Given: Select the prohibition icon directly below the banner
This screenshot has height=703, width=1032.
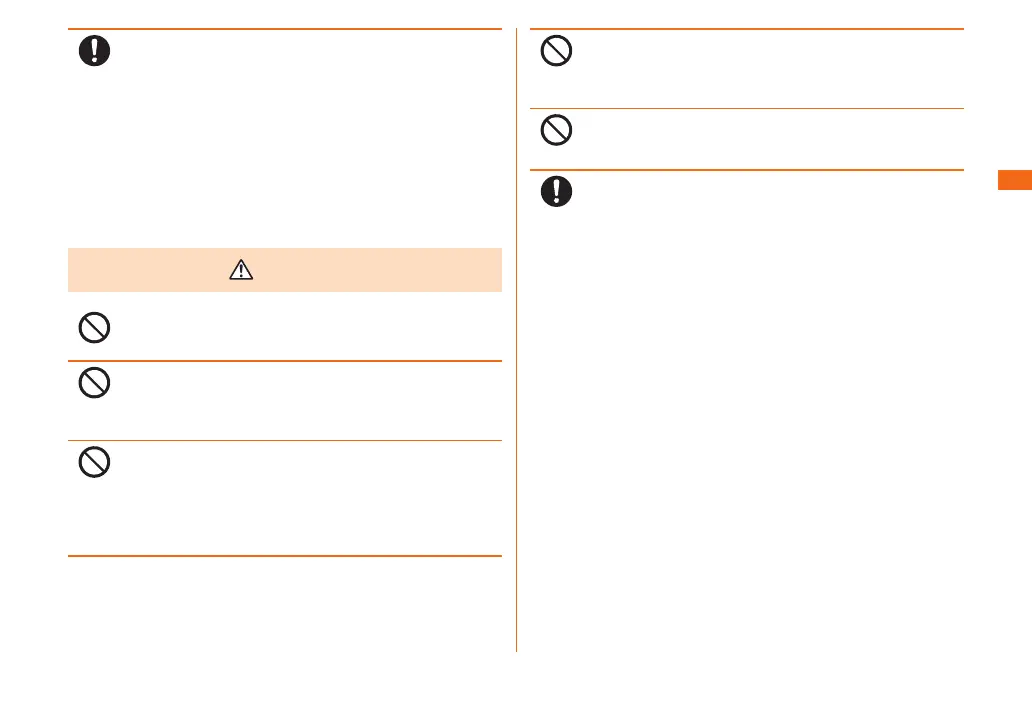Looking at the screenshot, I should click(x=94, y=328).
